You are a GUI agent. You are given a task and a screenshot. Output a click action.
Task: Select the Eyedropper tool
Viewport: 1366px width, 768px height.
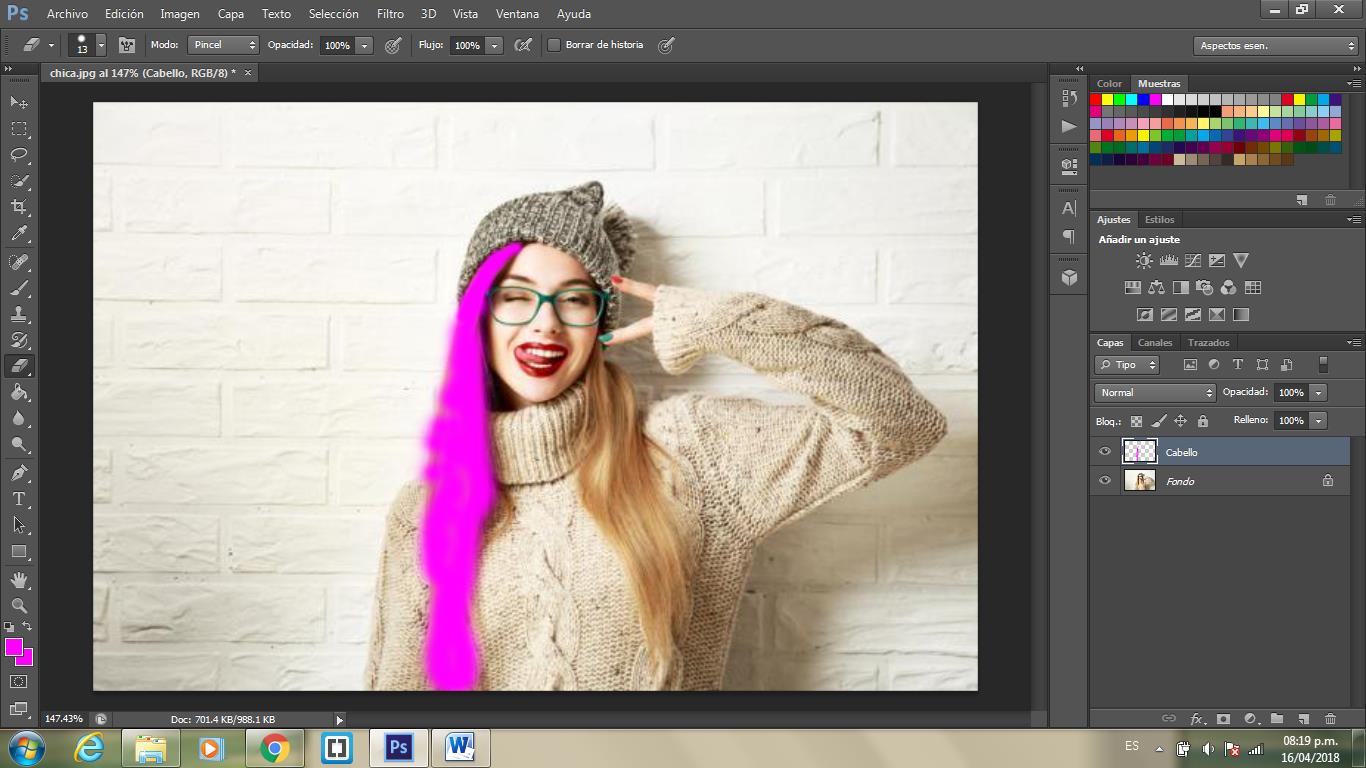pyautogui.click(x=19, y=234)
